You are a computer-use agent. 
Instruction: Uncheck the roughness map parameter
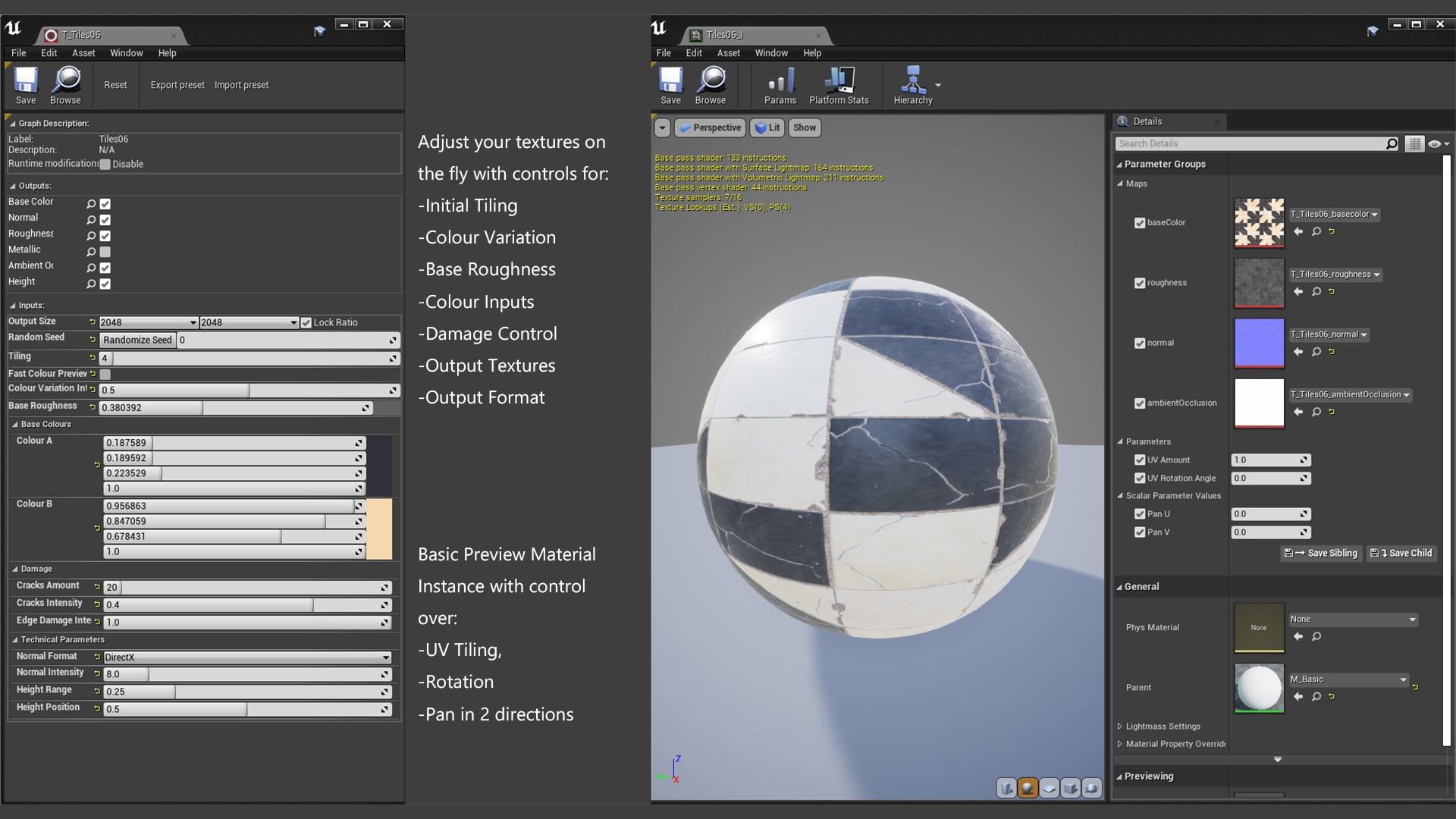[x=1140, y=283]
